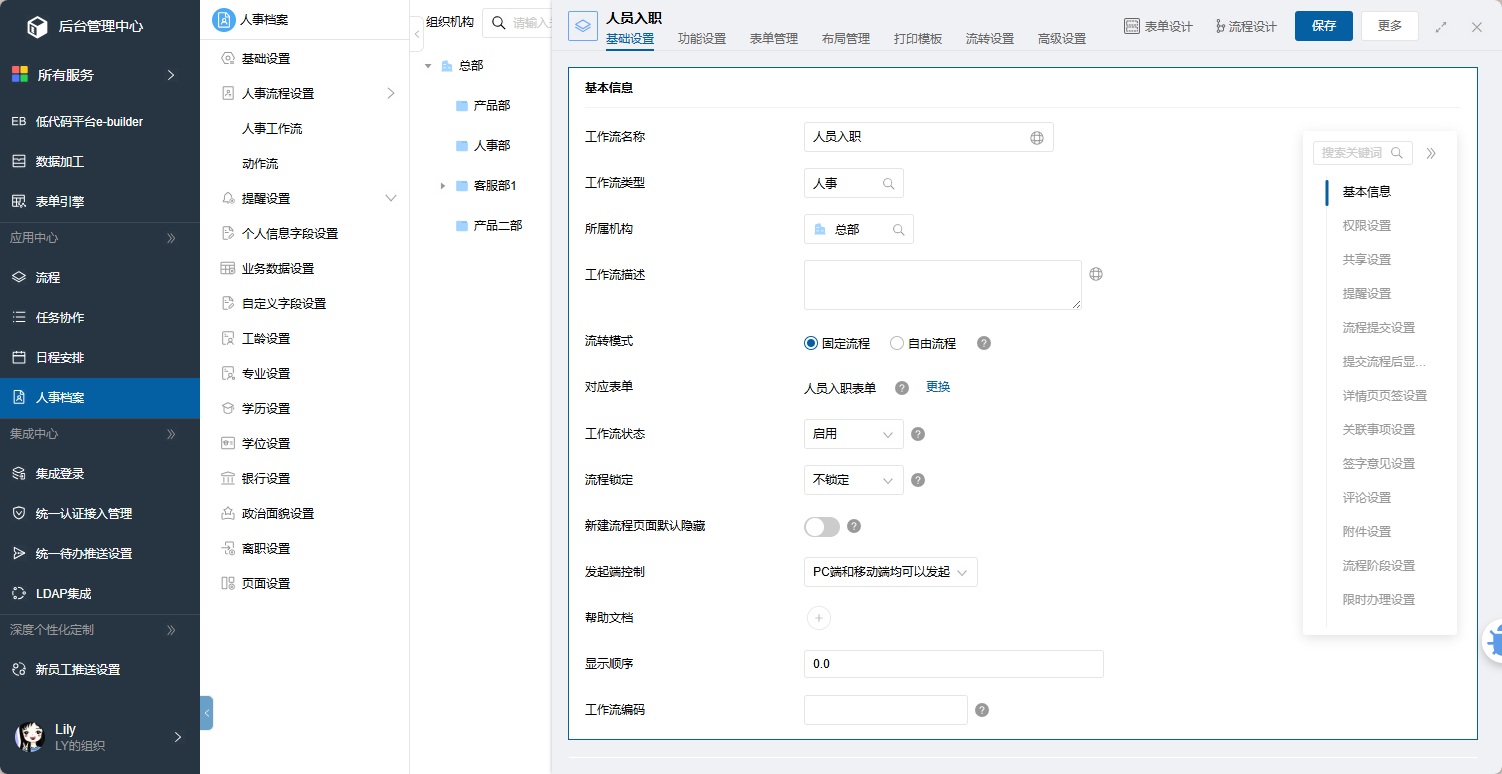1502x774 pixels.
Task: Switch to 功能设置 tab
Action: point(702,39)
